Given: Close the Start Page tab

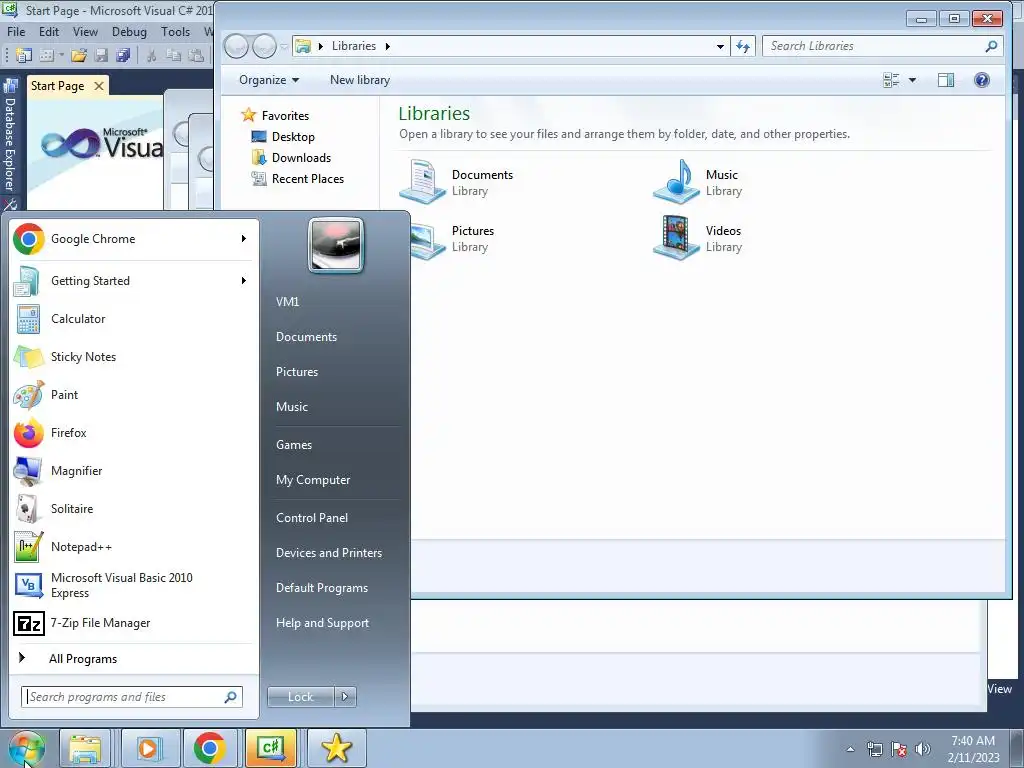Looking at the screenshot, I should [99, 86].
